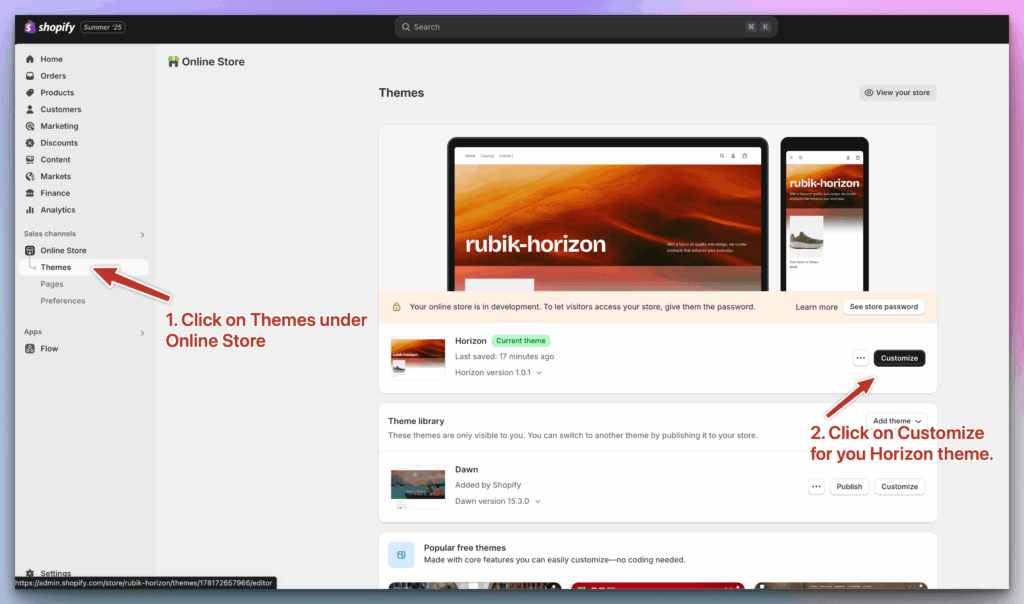Click the 'Added by Shopify' text
1024x604 pixels.
click(488, 485)
